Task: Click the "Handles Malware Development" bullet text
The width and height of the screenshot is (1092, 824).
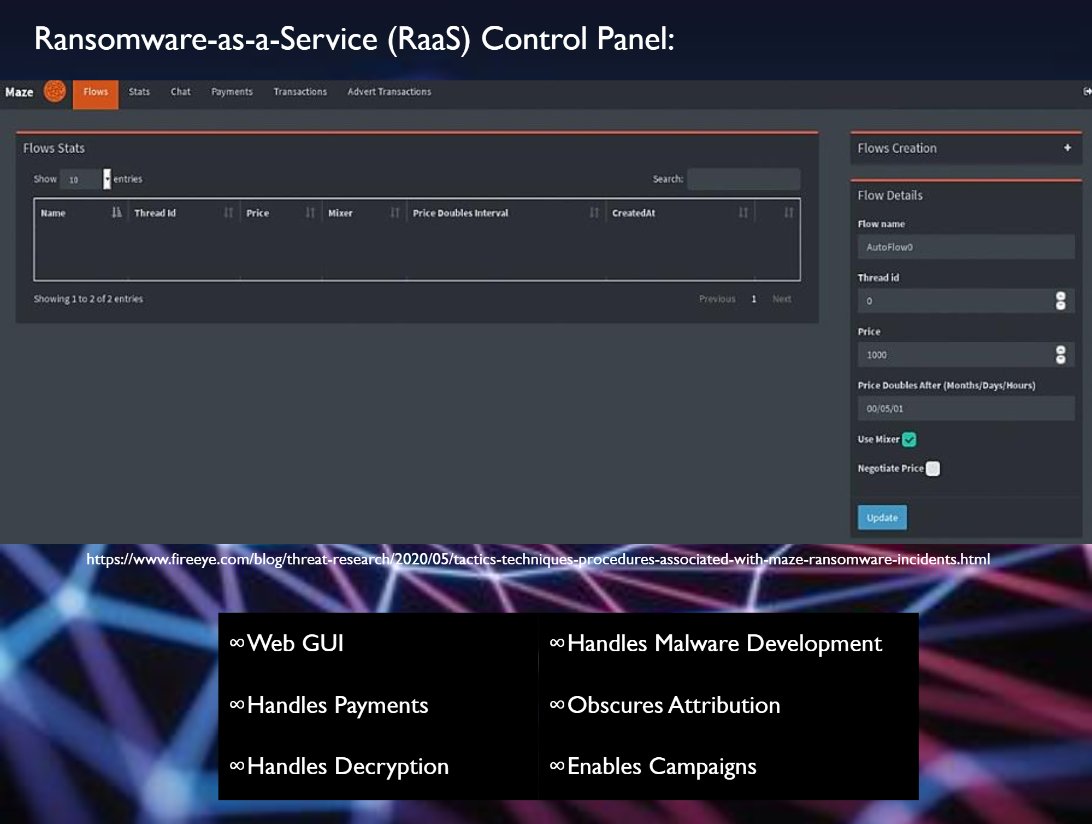Action: coord(725,643)
